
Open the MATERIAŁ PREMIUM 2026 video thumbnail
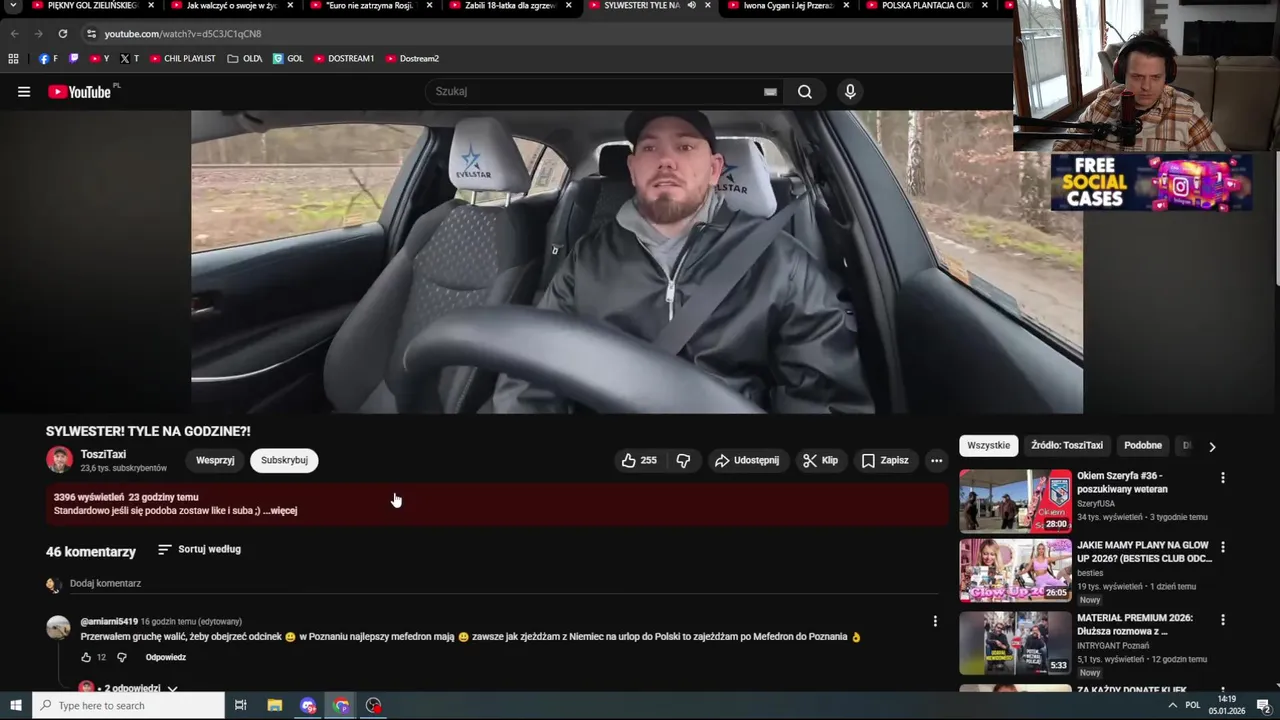coord(1015,643)
